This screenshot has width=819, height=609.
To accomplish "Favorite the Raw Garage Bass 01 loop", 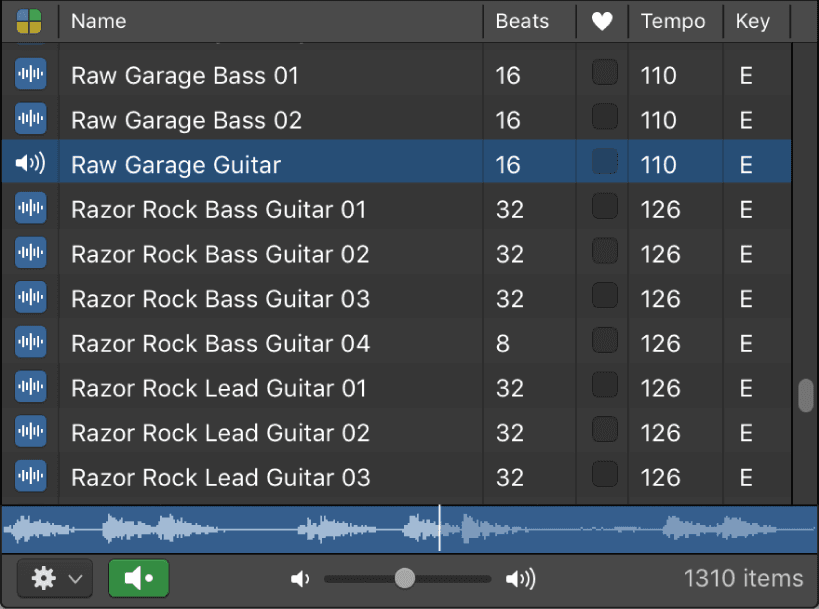I will [x=605, y=72].
